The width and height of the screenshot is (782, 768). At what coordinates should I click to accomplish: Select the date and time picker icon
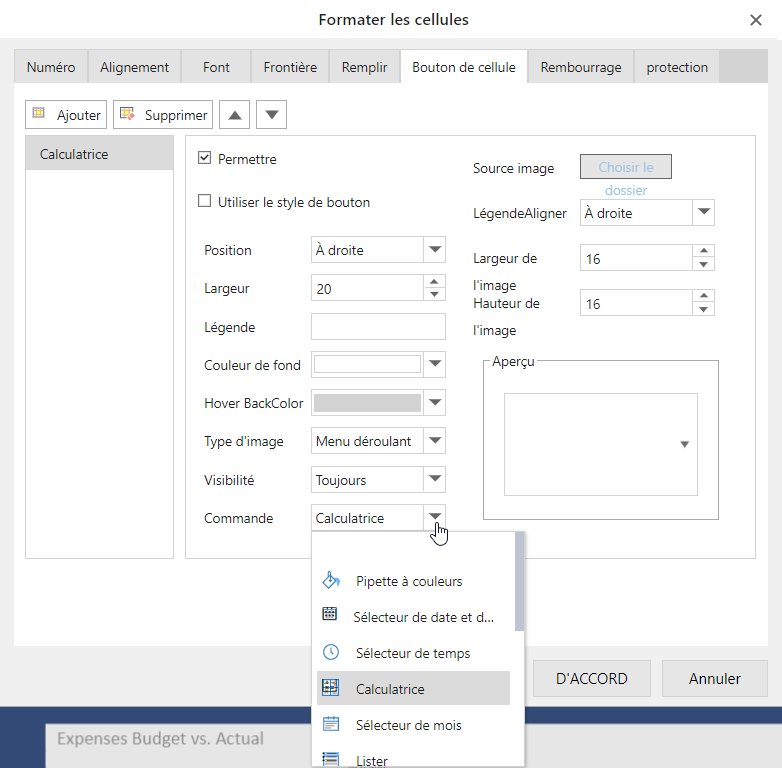[x=330, y=616]
